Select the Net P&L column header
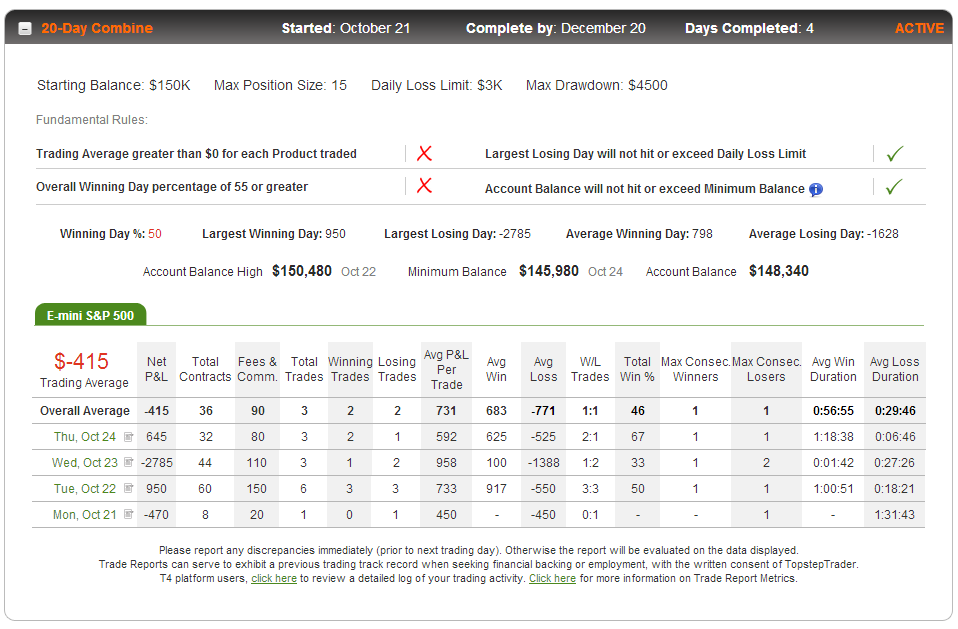Image resolution: width=958 pixels, height=629 pixels. [x=156, y=369]
